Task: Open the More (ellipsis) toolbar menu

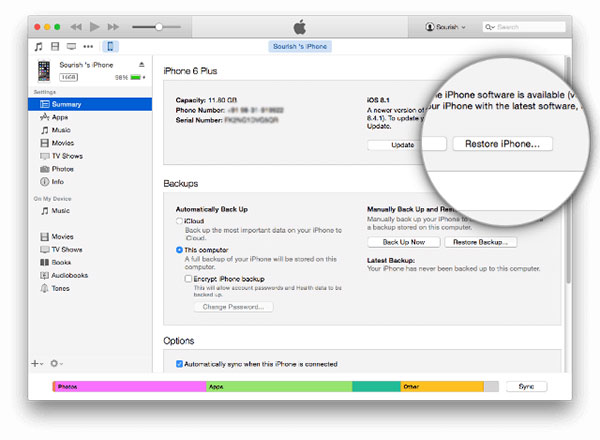Action: point(88,47)
